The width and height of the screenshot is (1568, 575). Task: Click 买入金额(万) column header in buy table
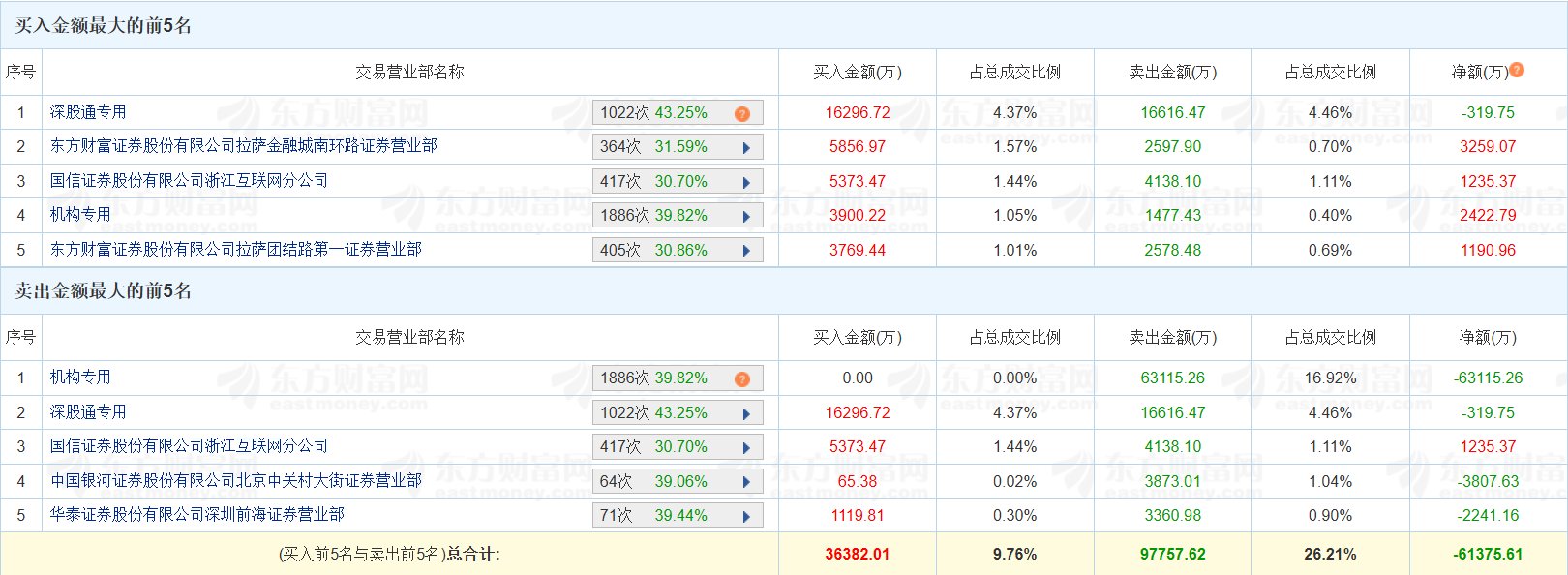click(857, 73)
